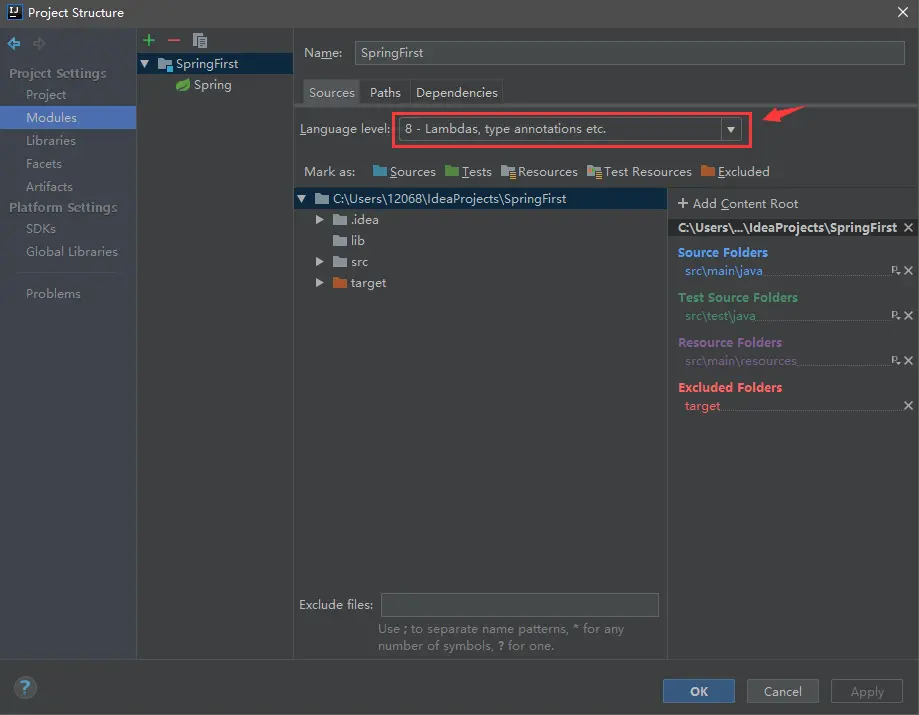The image size is (919, 715).
Task: Switch to the Paths tab
Action: 385,93
